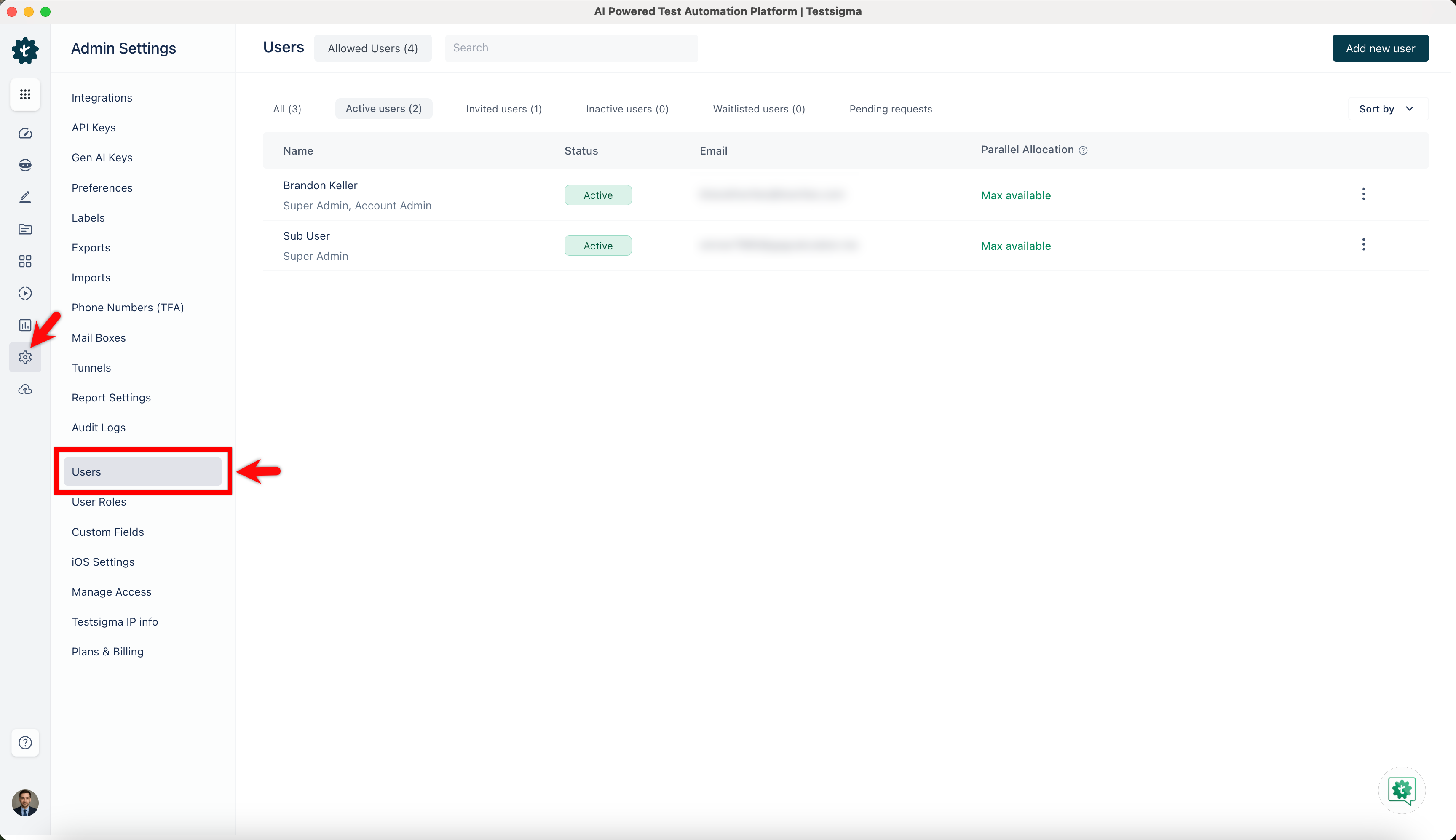Open the apps grid menu icon
Viewport: 1456px width, 840px height.
tap(25, 94)
